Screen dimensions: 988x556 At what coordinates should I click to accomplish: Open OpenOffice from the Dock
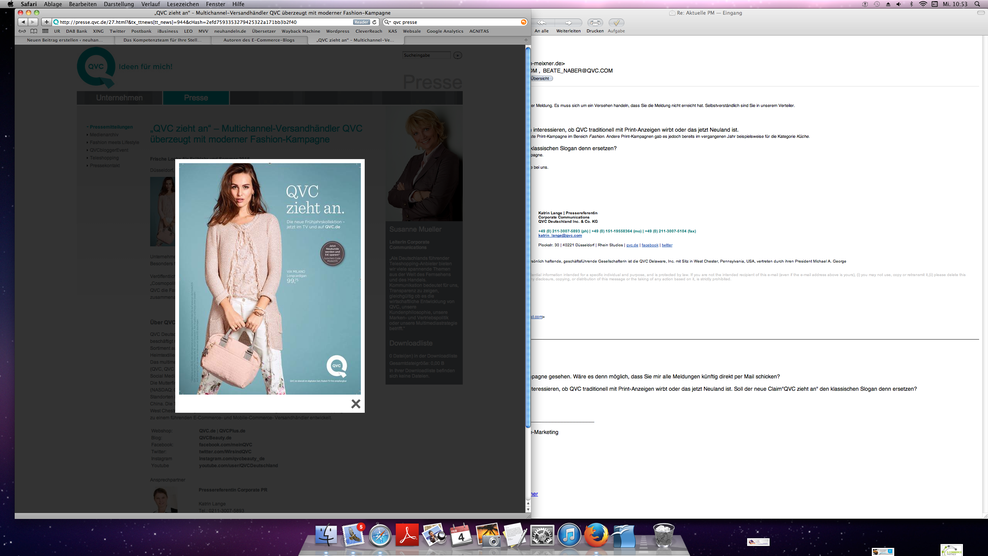(x=623, y=535)
